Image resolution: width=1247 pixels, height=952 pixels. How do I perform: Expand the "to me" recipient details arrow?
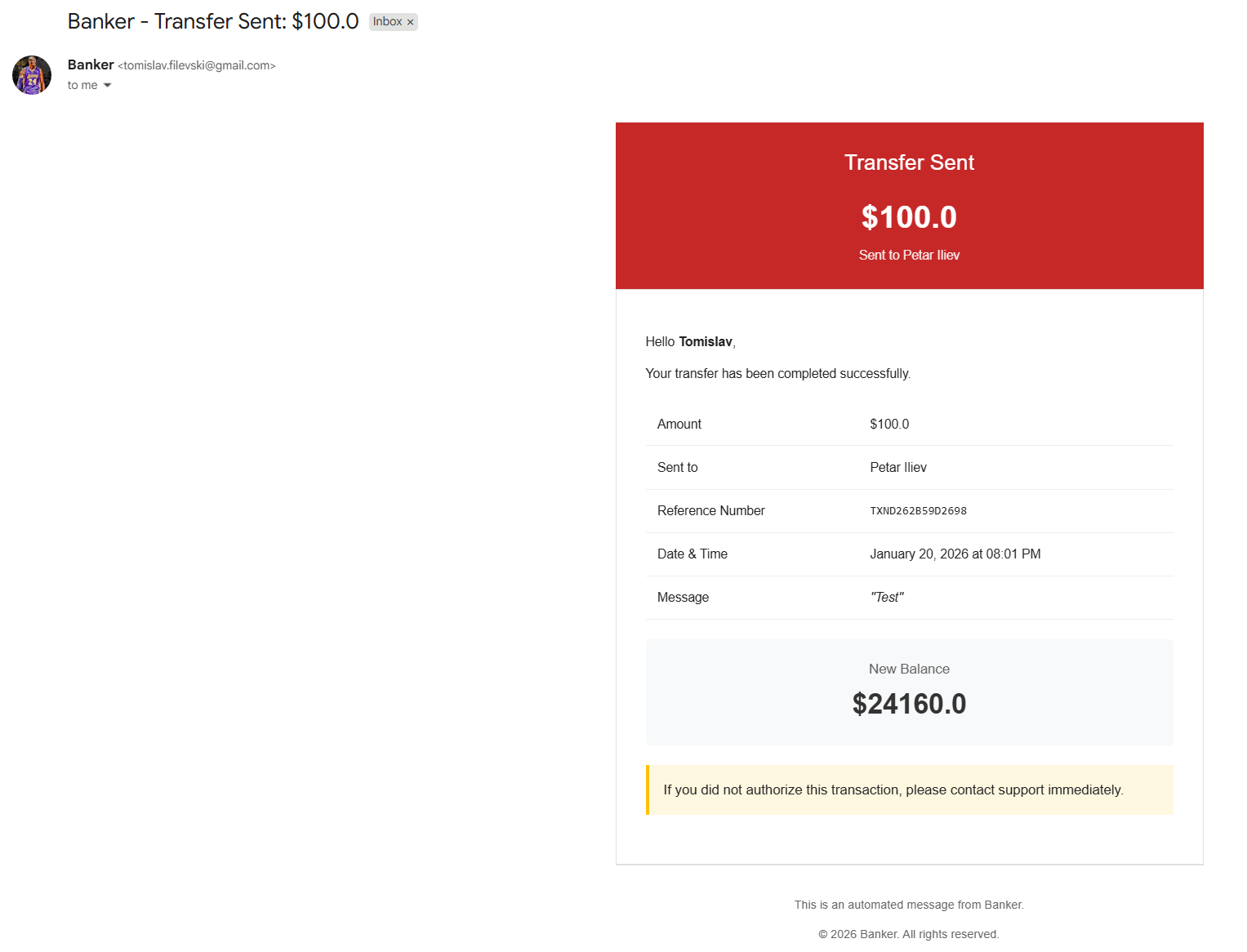[x=107, y=86]
